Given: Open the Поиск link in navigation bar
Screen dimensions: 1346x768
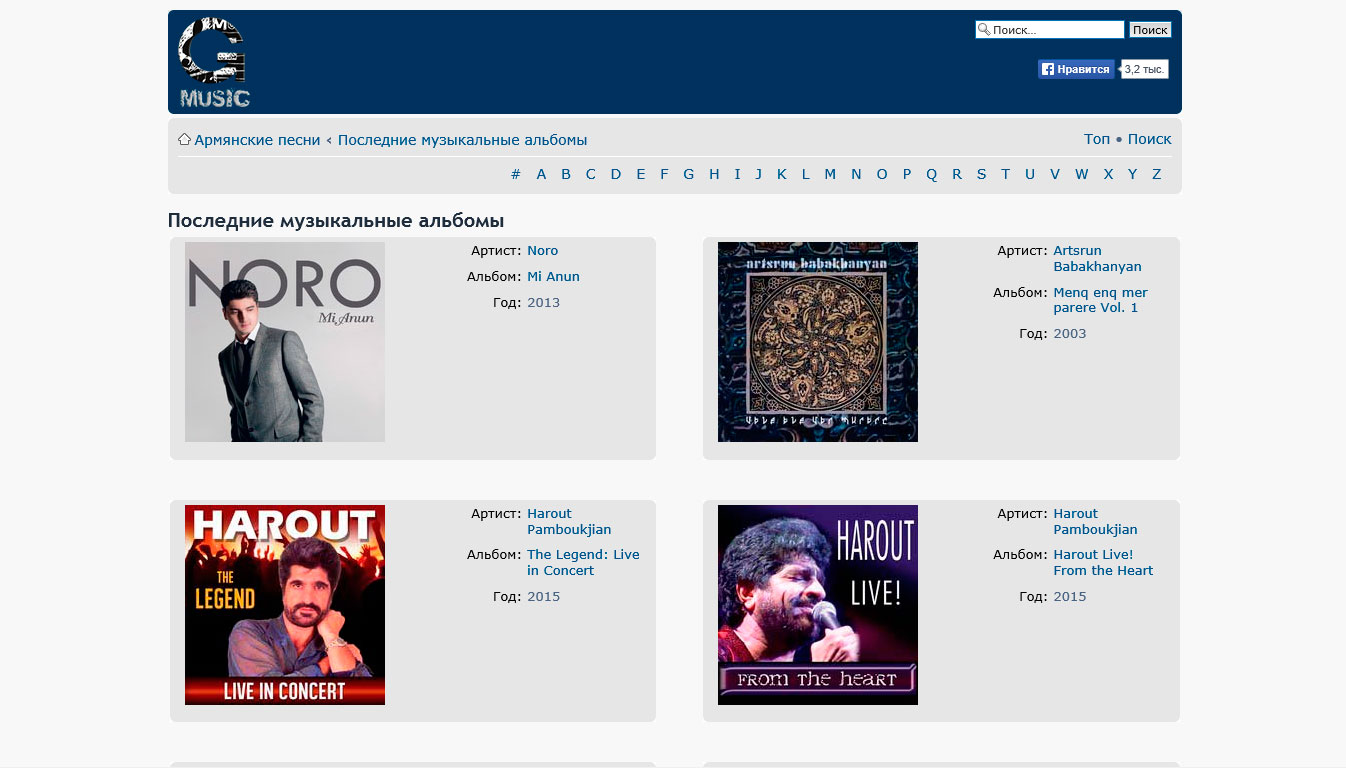Looking at the screenshot, I should tap(1149, 139).
